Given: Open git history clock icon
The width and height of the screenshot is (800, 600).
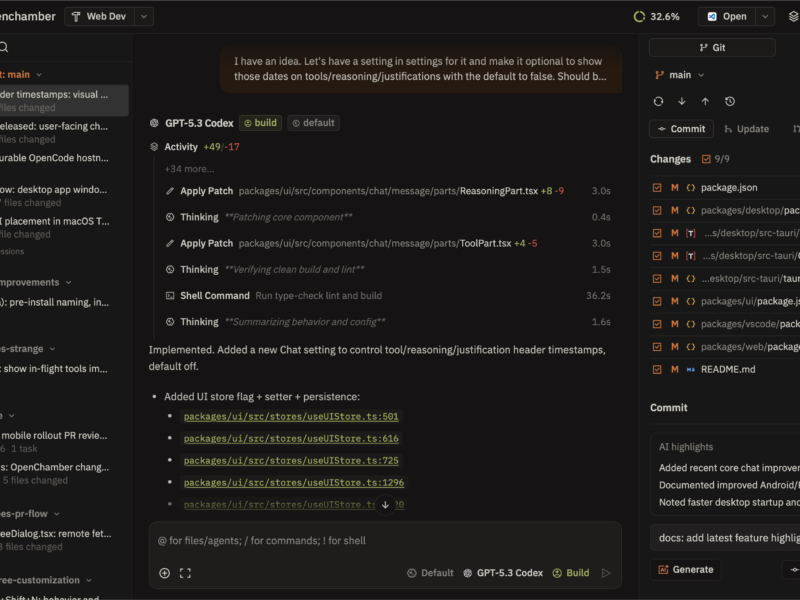Looking at the screenshot, I should pos(730,101).
